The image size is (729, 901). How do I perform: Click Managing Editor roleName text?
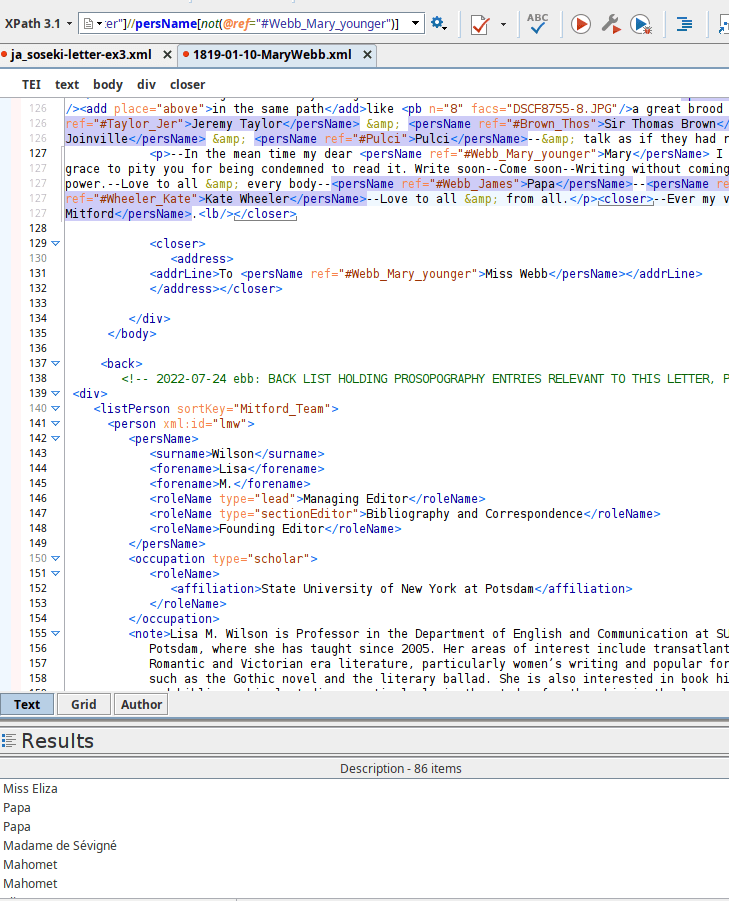[x=356, y=499]
